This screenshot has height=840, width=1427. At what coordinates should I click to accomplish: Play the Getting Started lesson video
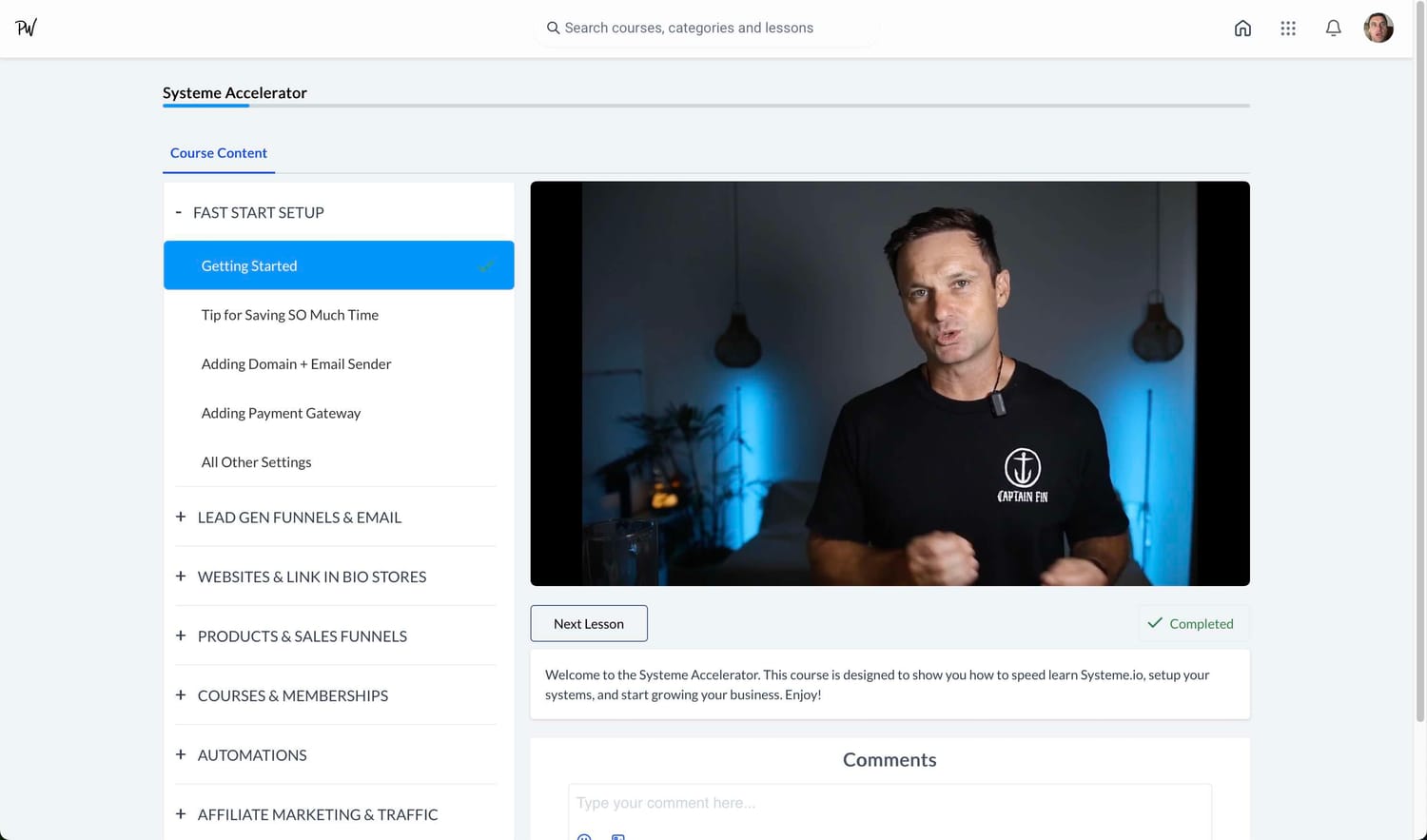click(889, 383)
